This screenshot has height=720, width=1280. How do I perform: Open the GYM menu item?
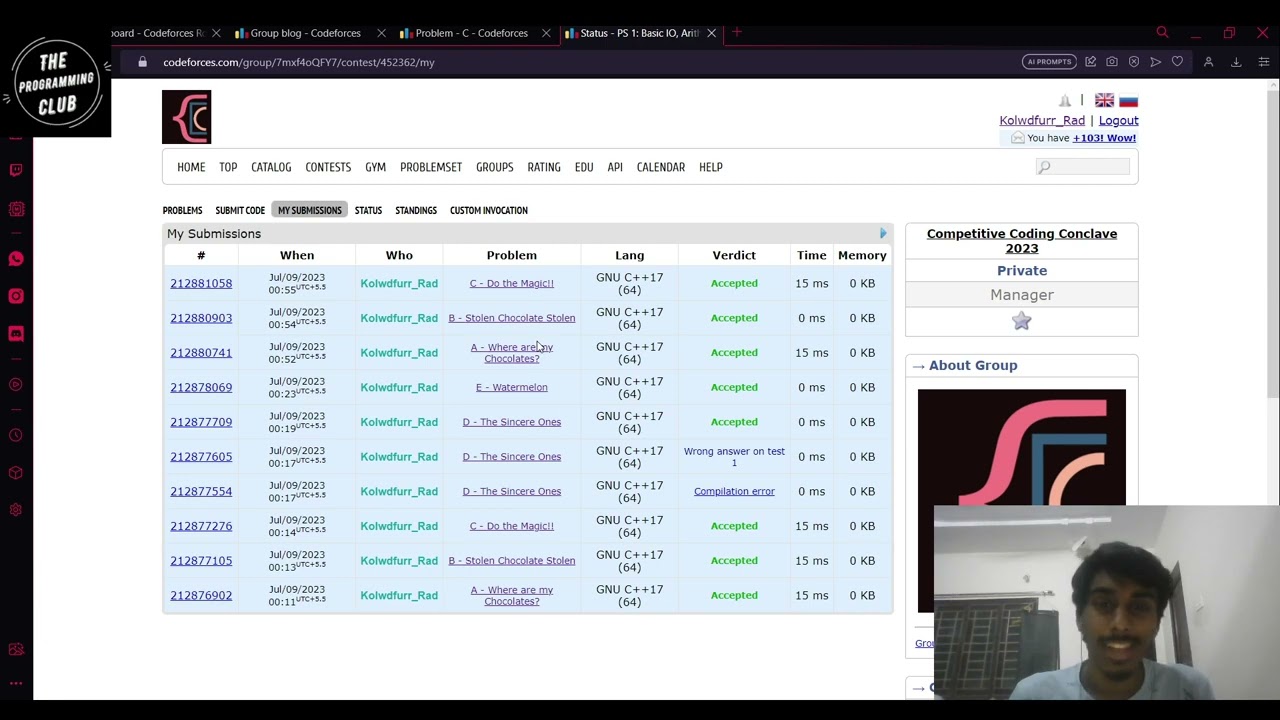click(375, 167)
